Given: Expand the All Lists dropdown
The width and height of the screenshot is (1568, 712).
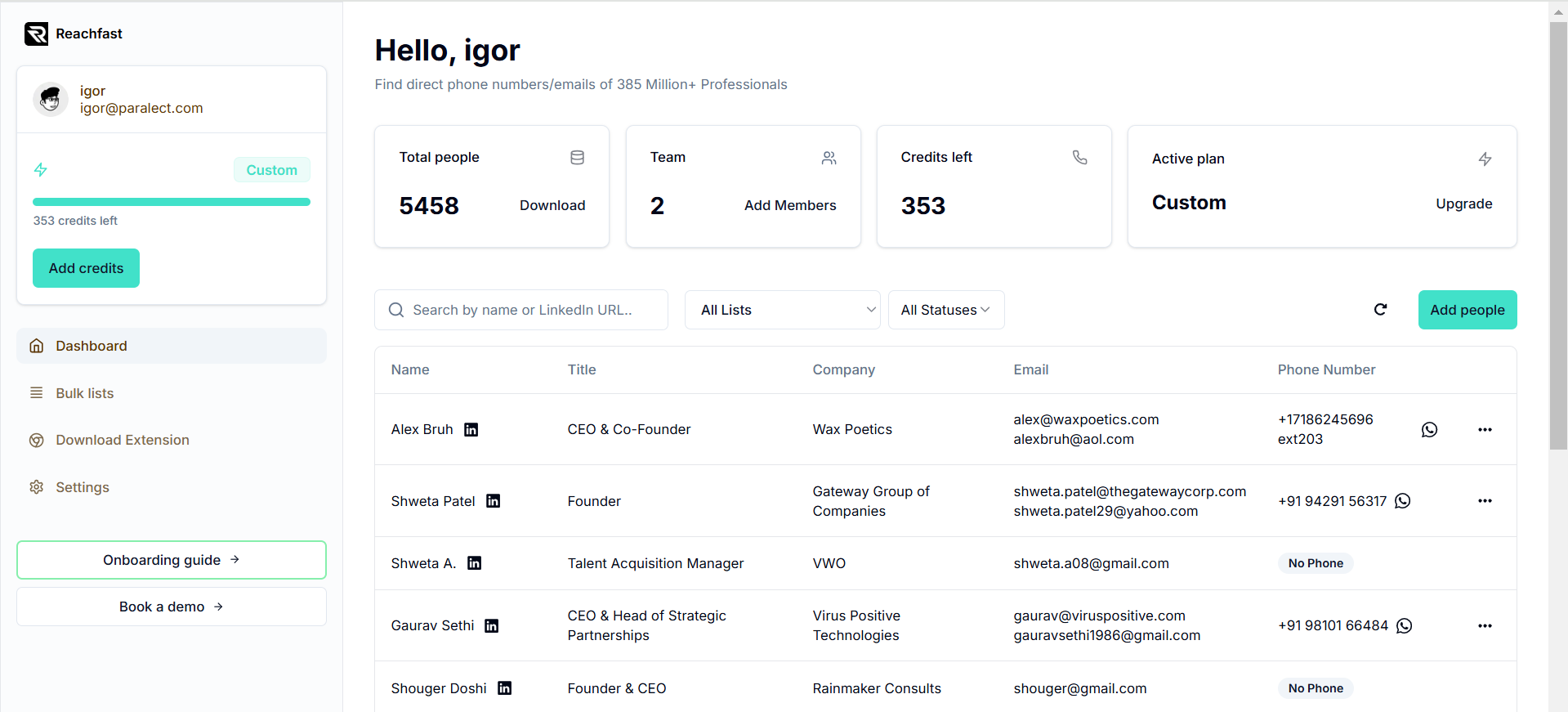Looking at the screenshot, I should [783, 310].
